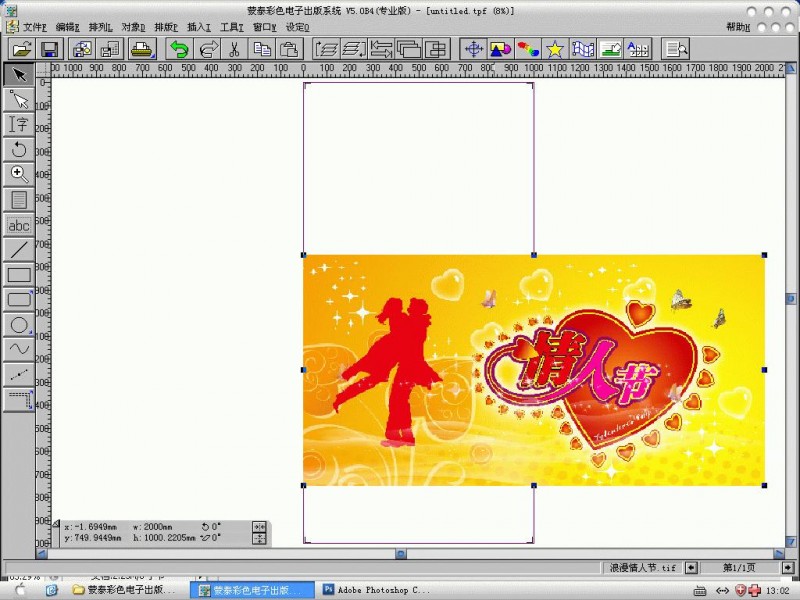Viewport: 800px width, 600px height.
Task: Click previous page arrow beside 第1/1页
Action: 691,567
